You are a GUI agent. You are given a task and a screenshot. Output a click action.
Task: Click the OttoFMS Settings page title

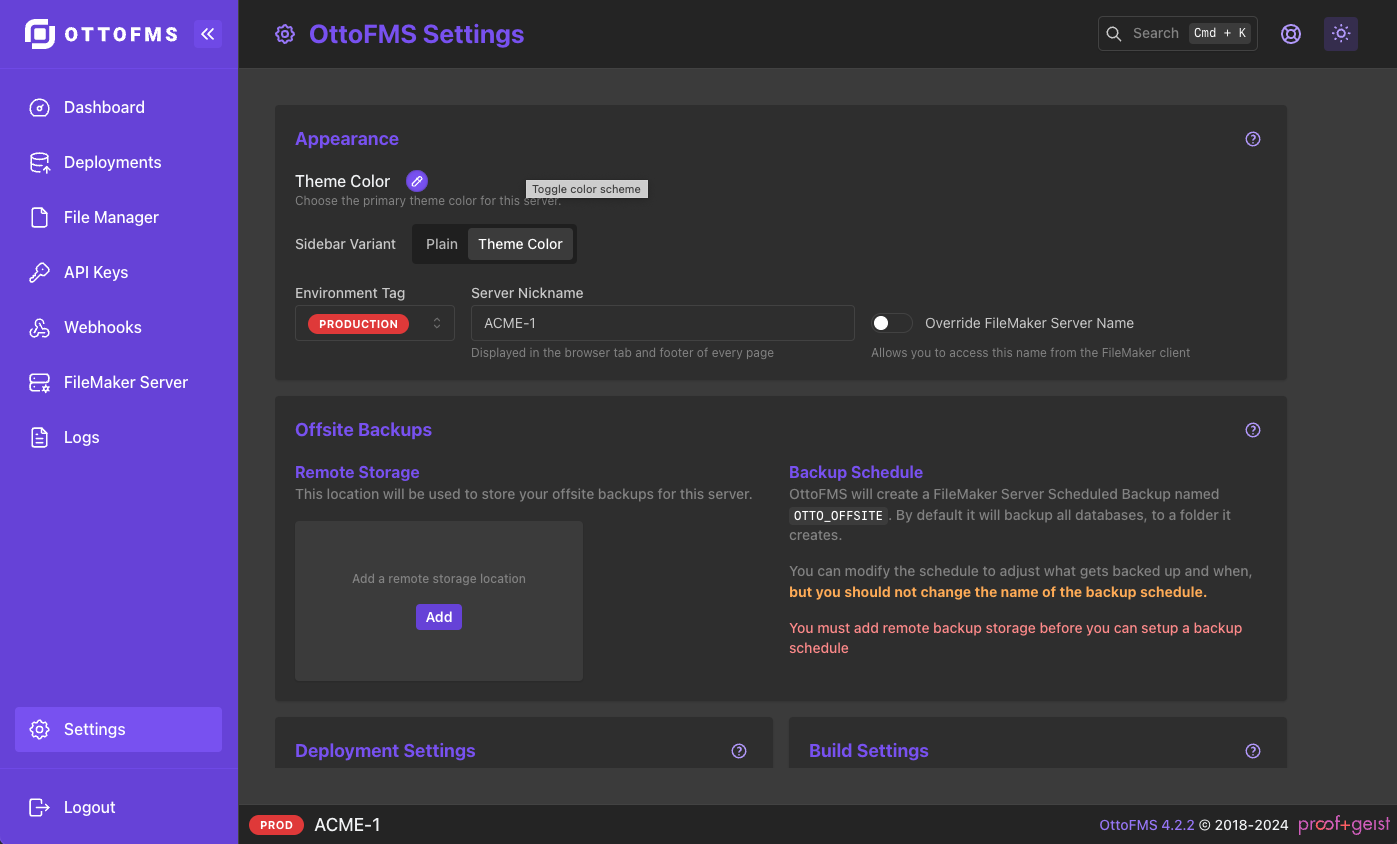[417, 34]
